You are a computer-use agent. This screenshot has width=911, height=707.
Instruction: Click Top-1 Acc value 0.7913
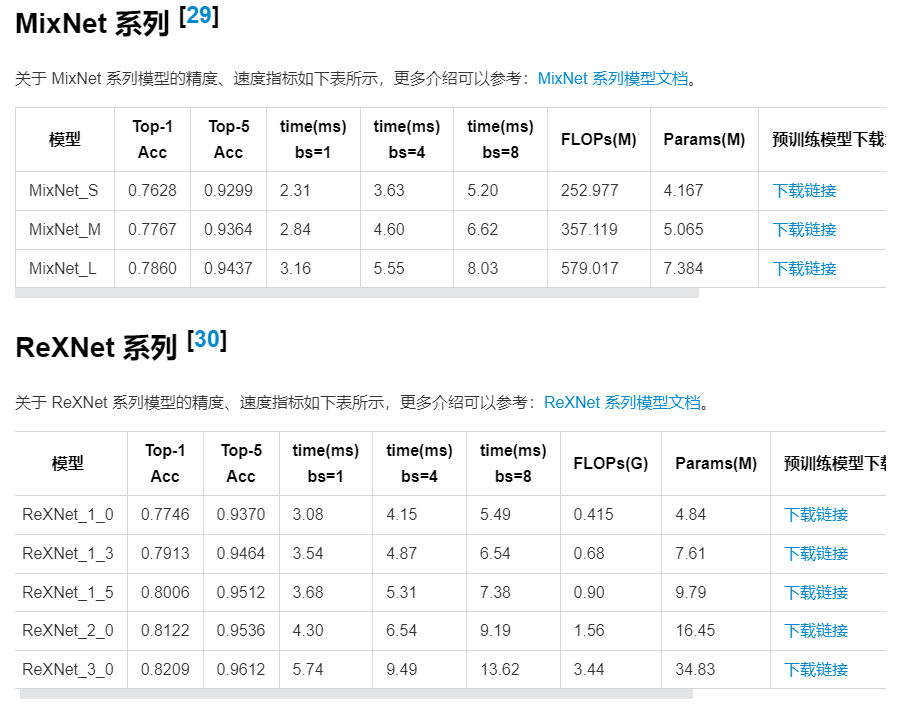165,554
